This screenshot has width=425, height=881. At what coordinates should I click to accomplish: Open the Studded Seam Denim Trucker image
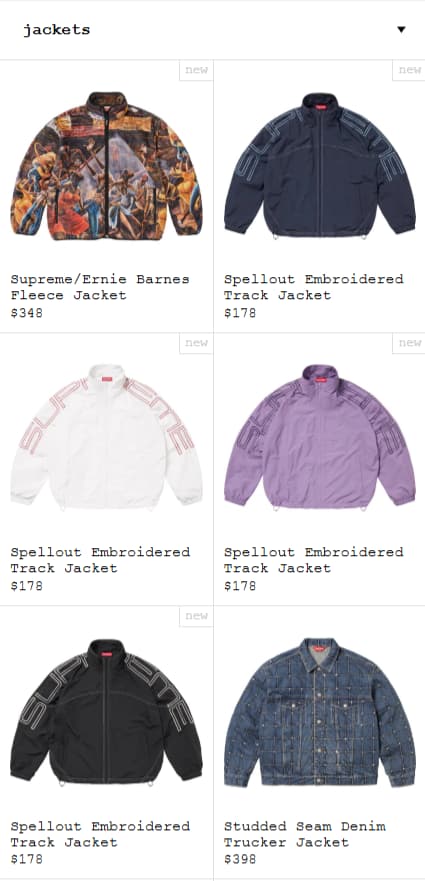pyautogui.click(x=319, y=712)
